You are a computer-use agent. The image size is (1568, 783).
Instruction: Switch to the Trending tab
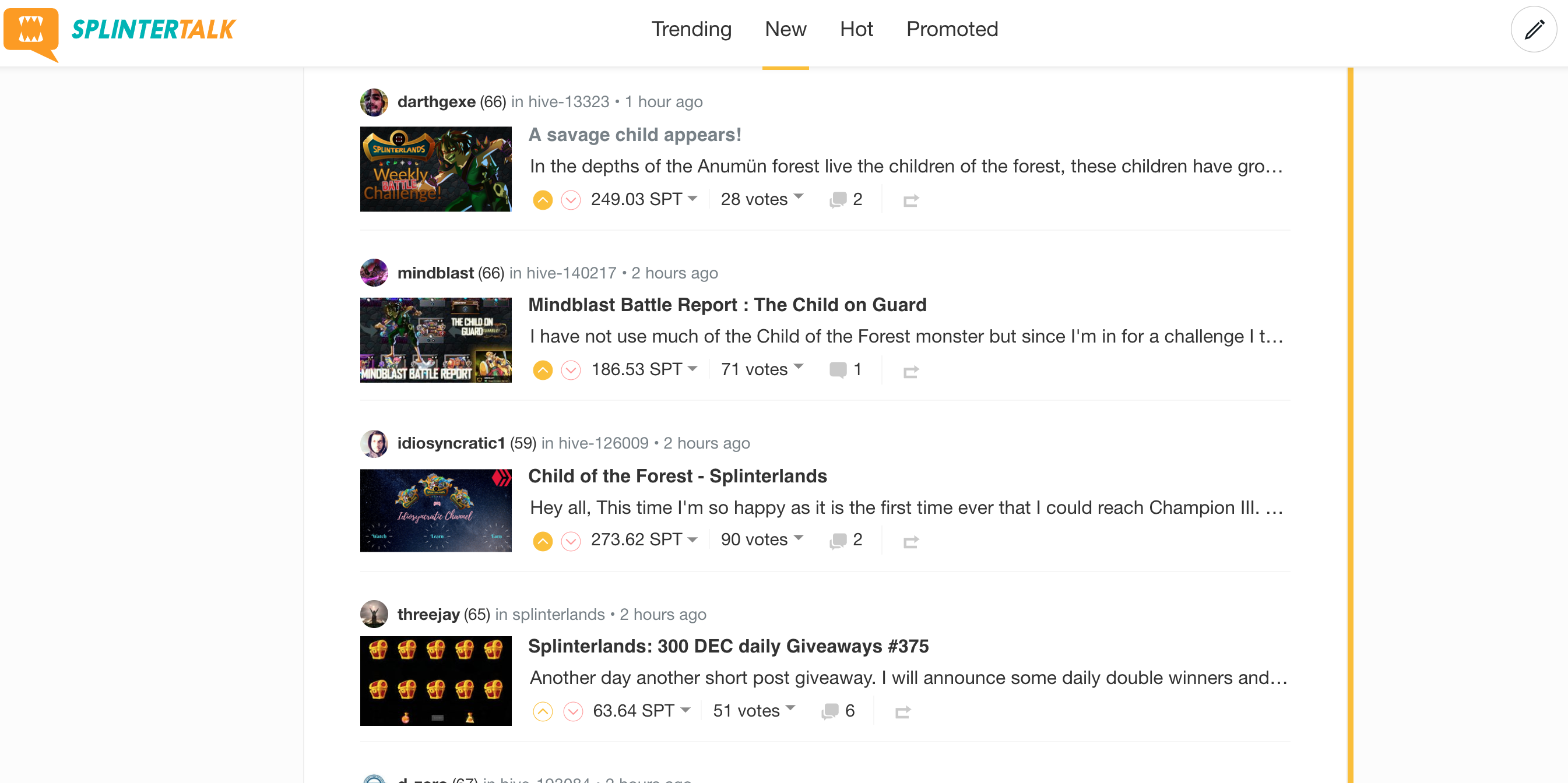tap(691, 29)
